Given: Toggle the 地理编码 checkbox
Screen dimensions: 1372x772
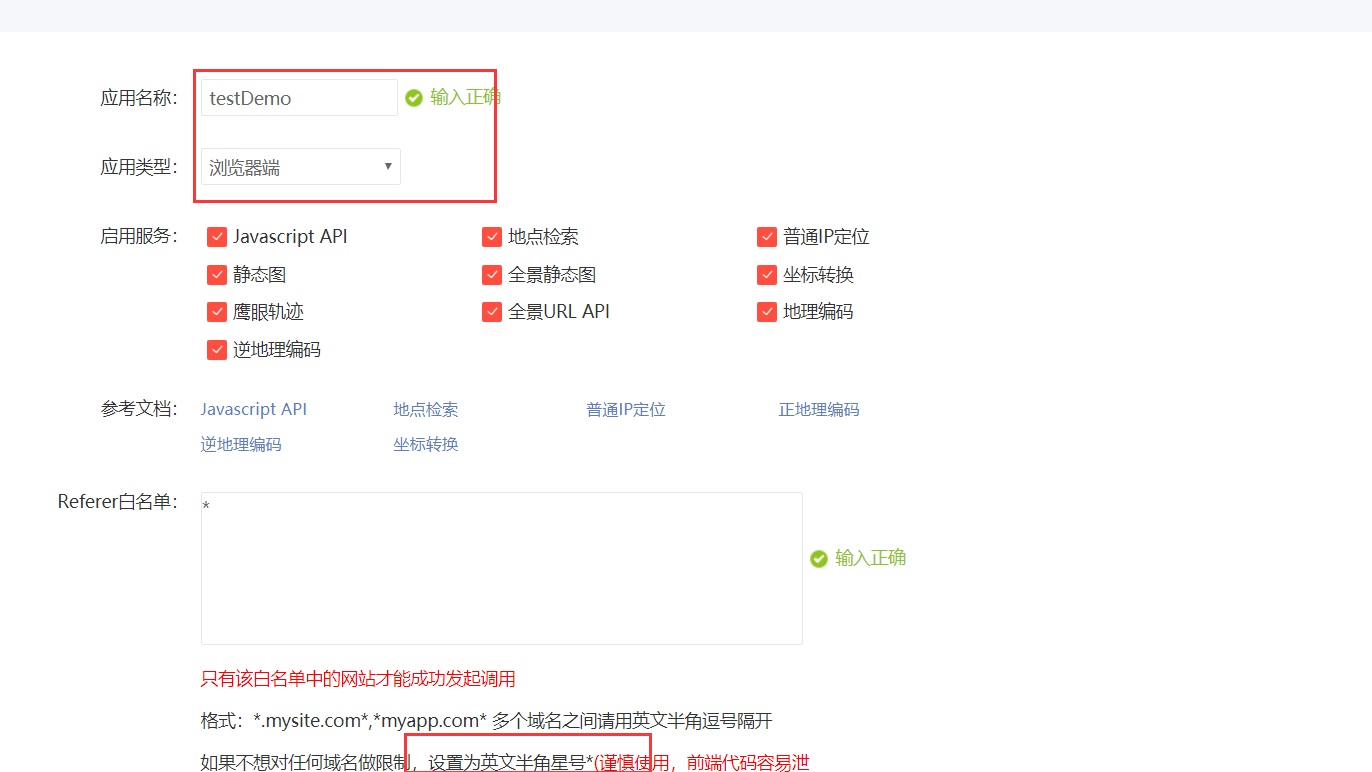Looking at the screenshot, I should coord(767,312).
